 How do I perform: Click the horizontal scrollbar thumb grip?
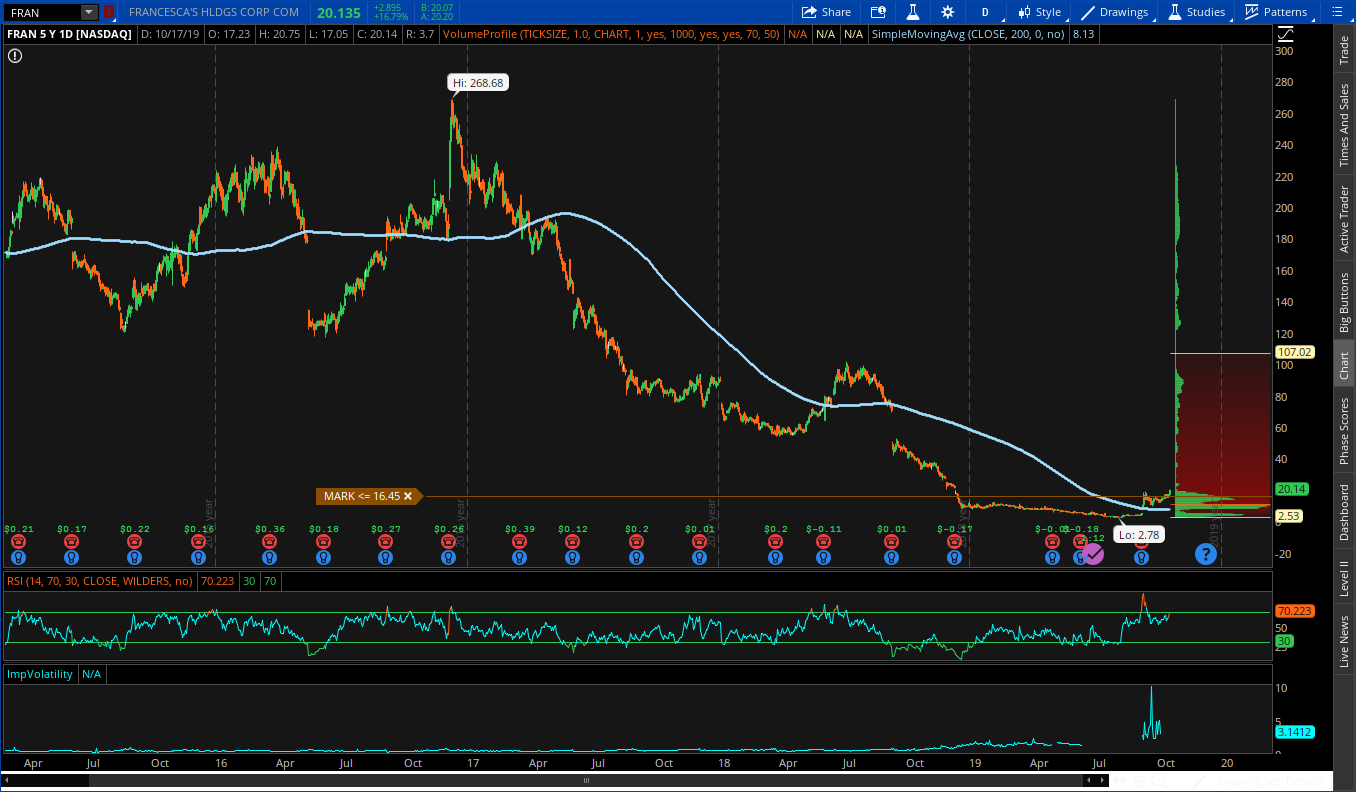click(x=587, y=780)
